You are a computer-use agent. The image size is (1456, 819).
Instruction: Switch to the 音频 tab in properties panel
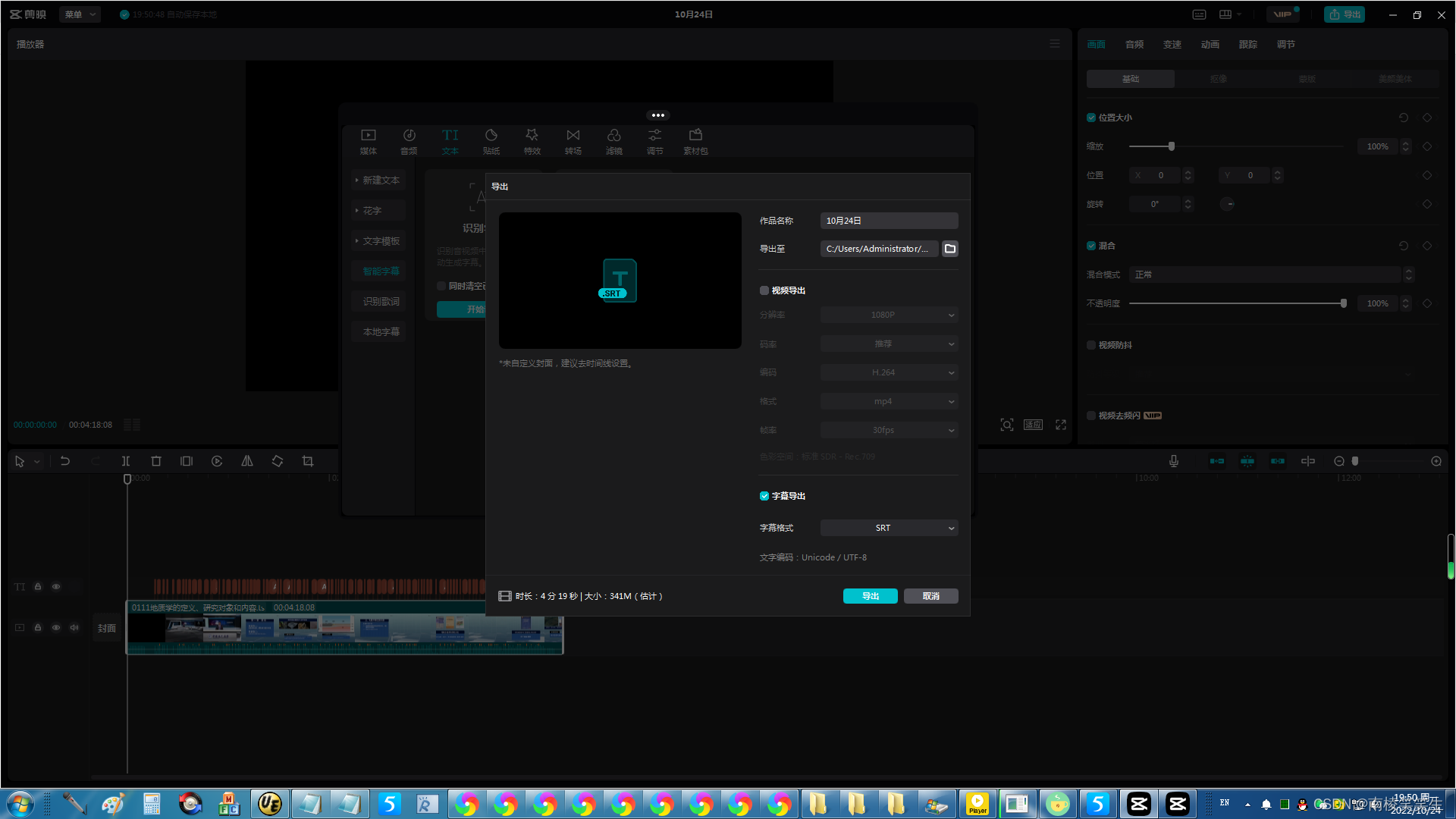(1134, 45)
